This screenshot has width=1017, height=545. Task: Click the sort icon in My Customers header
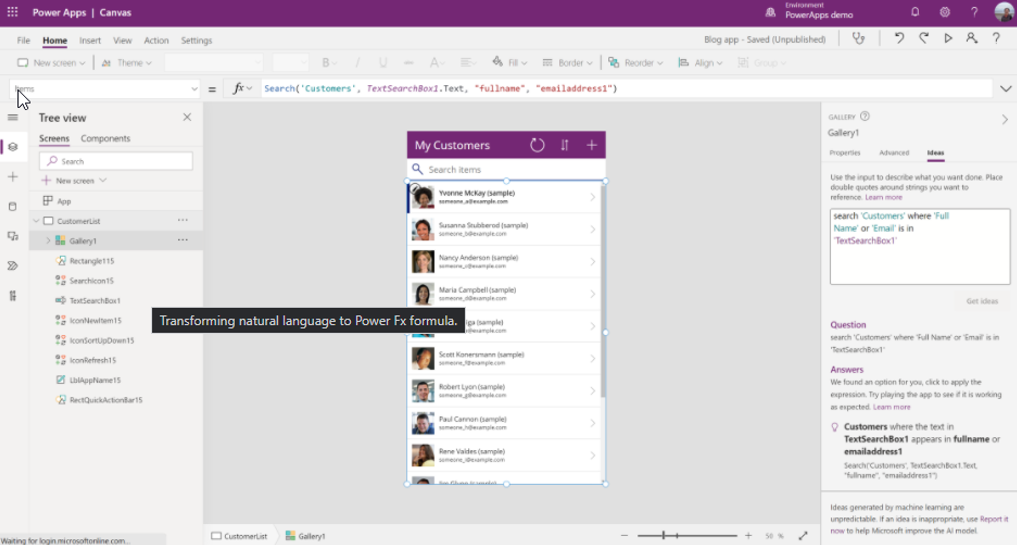564,145
